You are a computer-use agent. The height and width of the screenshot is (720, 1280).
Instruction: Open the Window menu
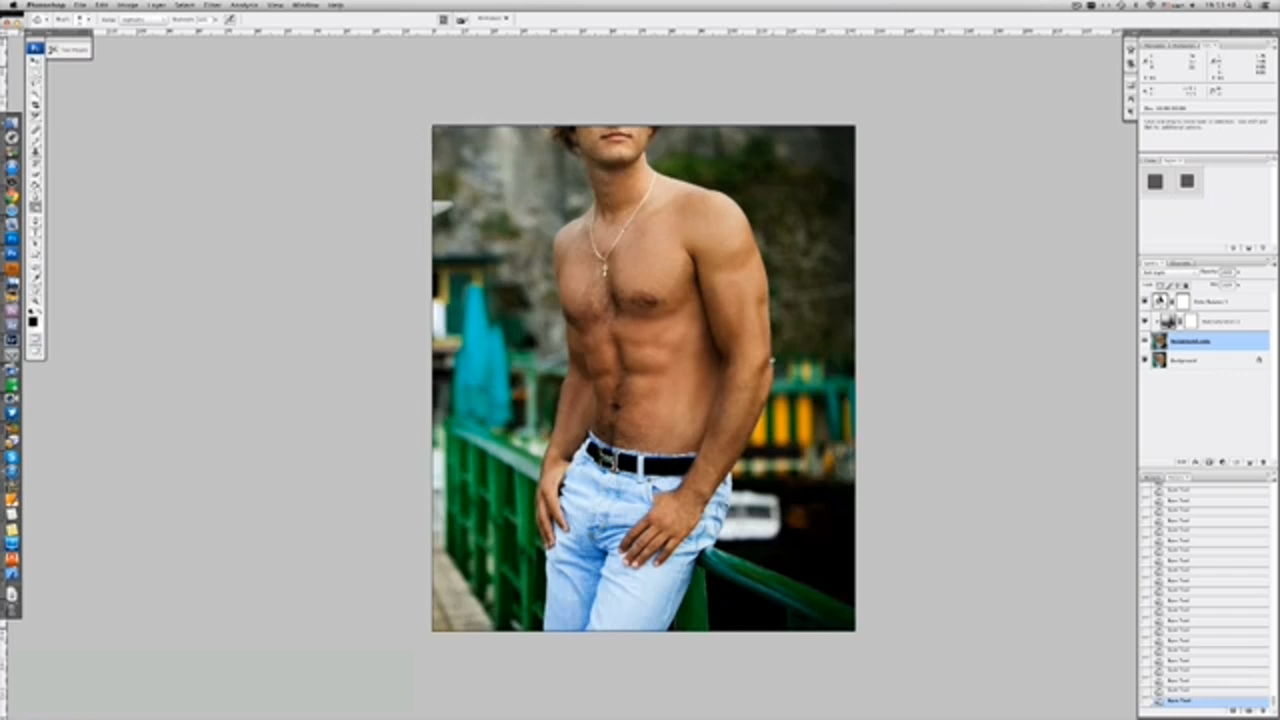(x=305, y=5)
